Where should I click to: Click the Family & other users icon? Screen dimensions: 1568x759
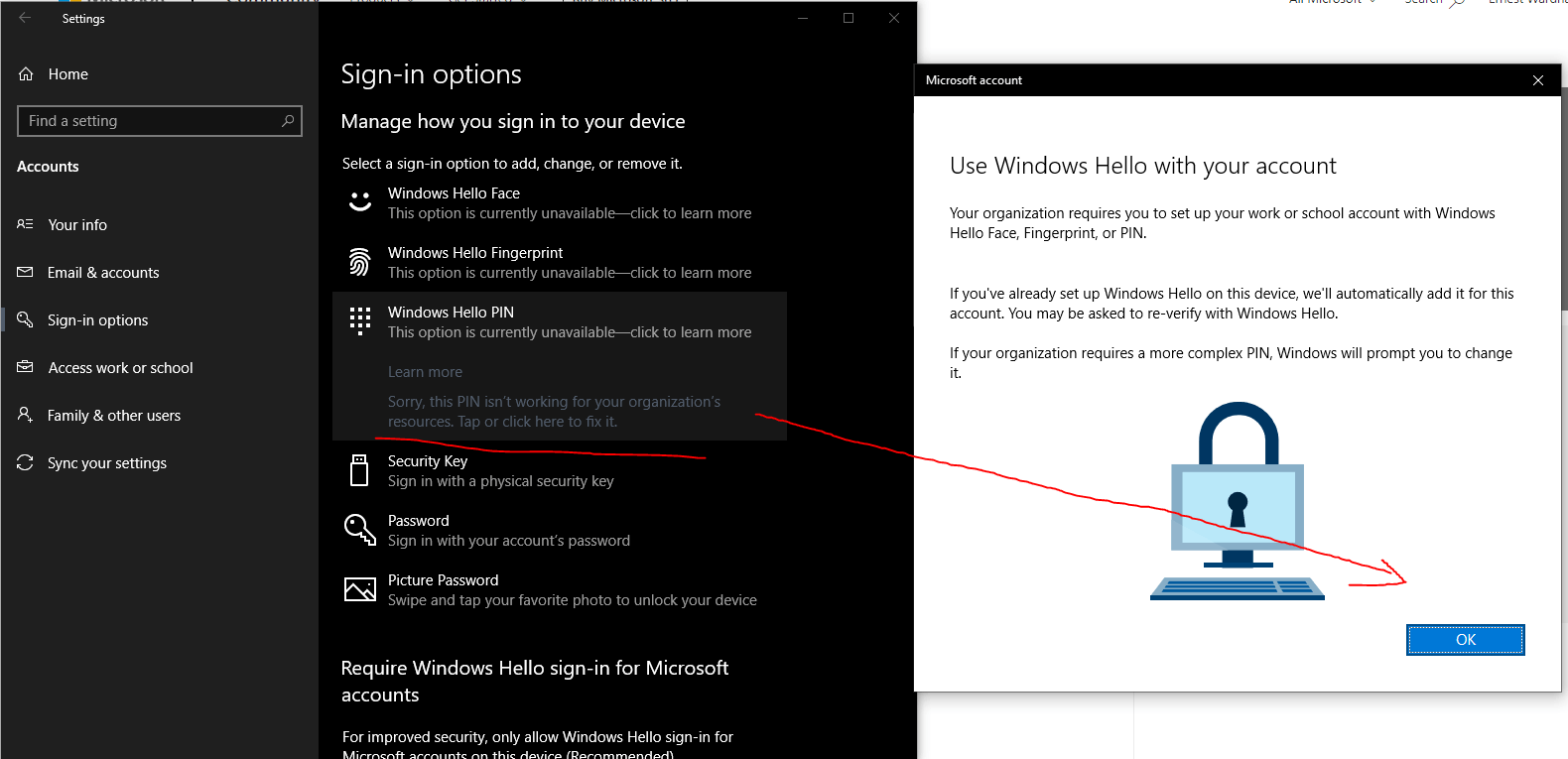[26, 416]
